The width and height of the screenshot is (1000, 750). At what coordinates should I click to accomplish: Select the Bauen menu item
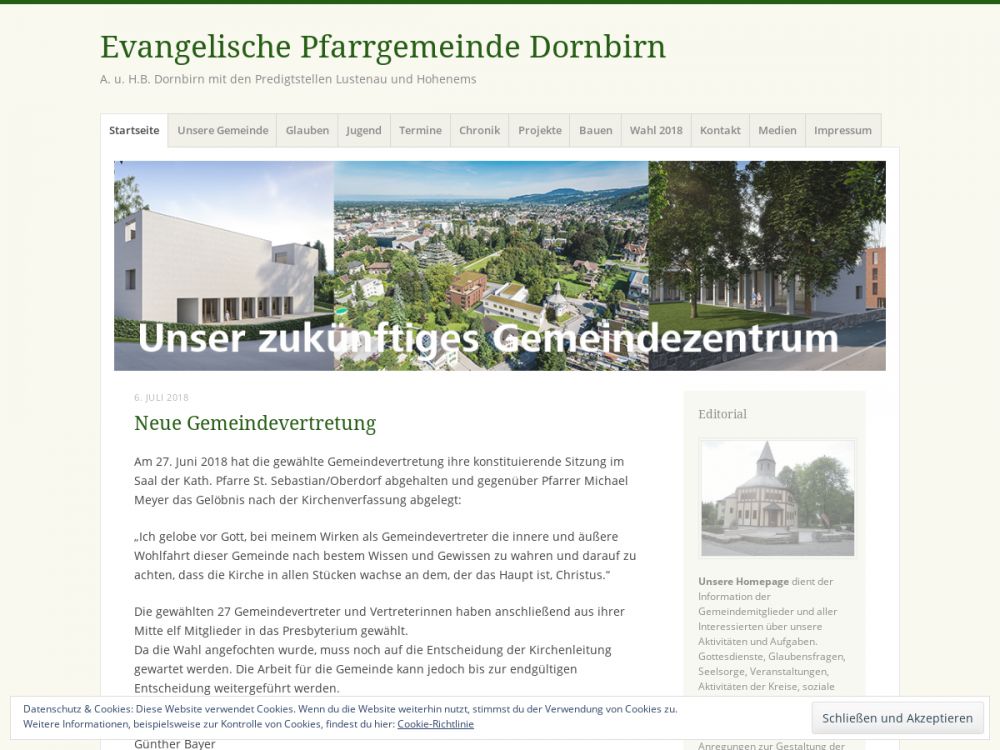[595, 130]
